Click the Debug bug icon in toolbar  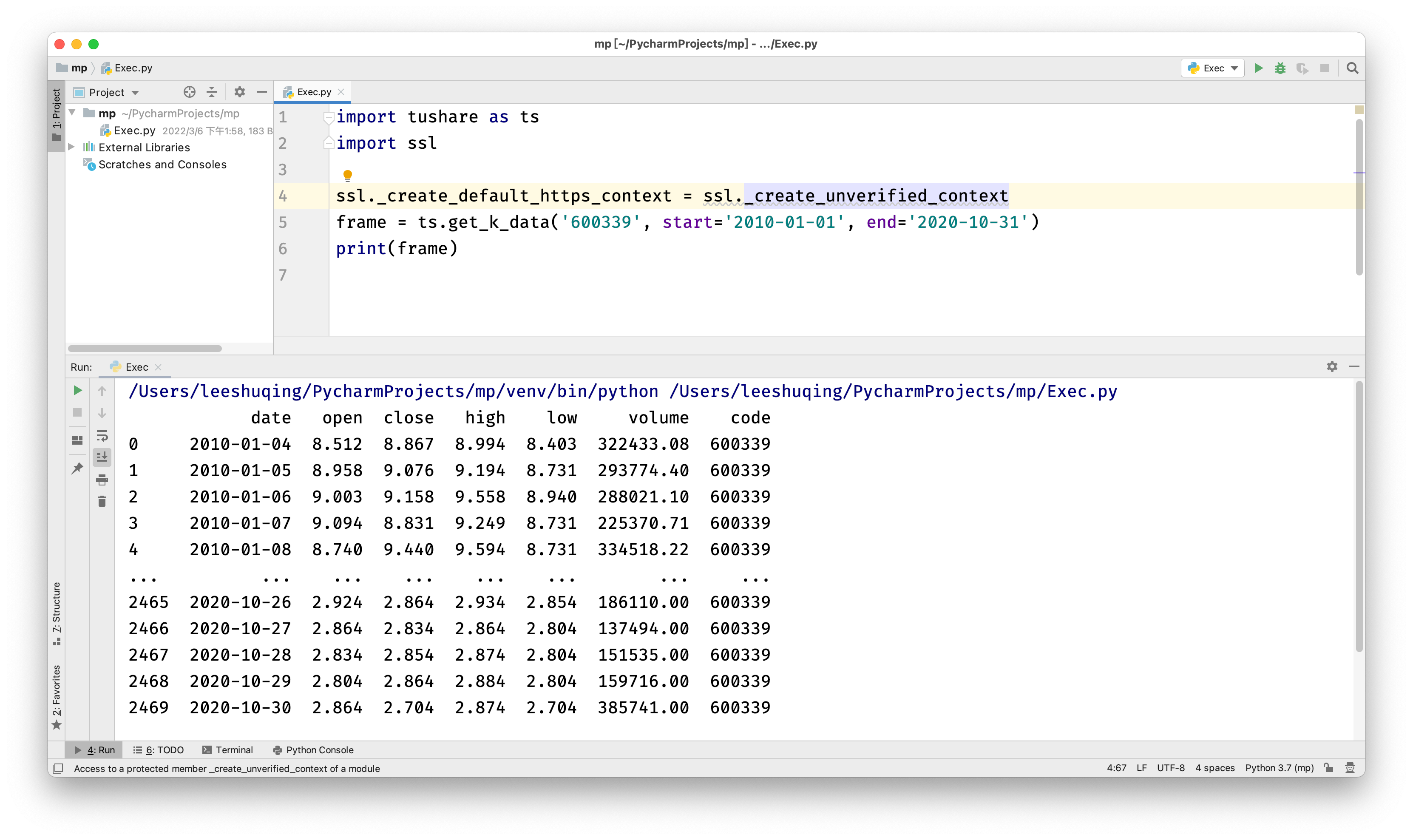click(1280, 68)
